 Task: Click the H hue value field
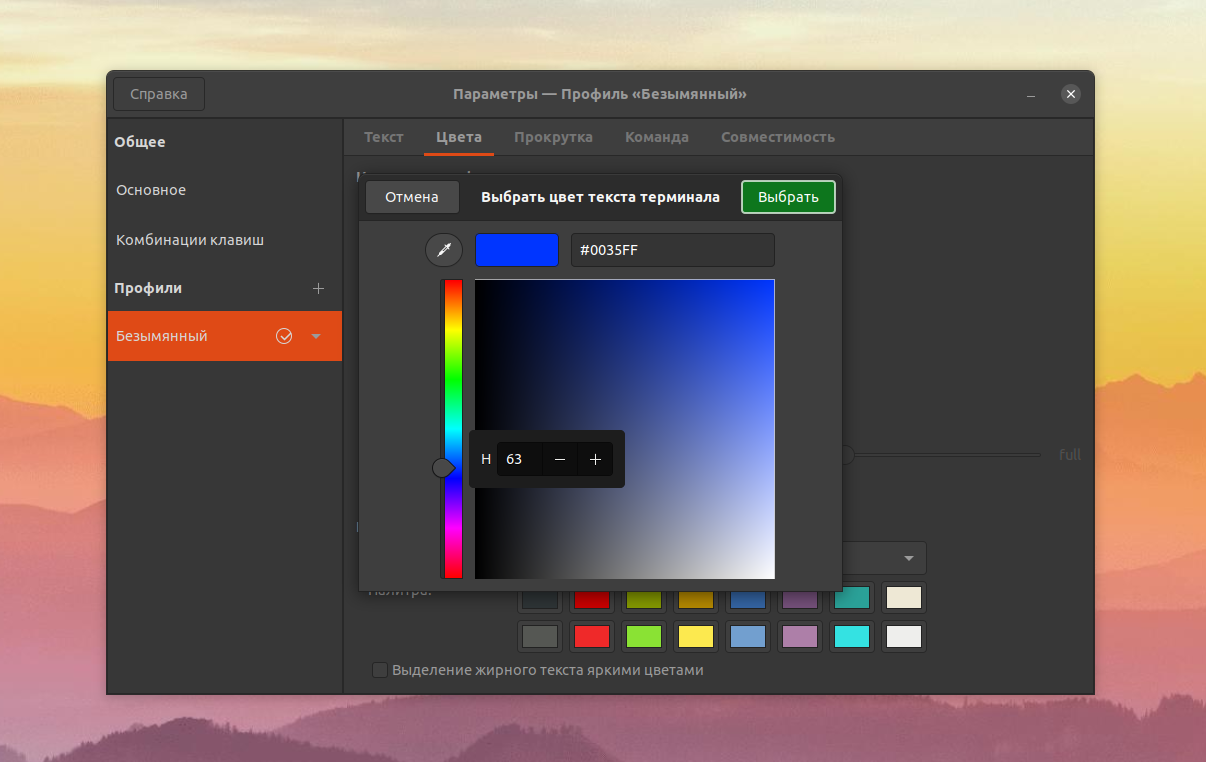tap(519, 459)
